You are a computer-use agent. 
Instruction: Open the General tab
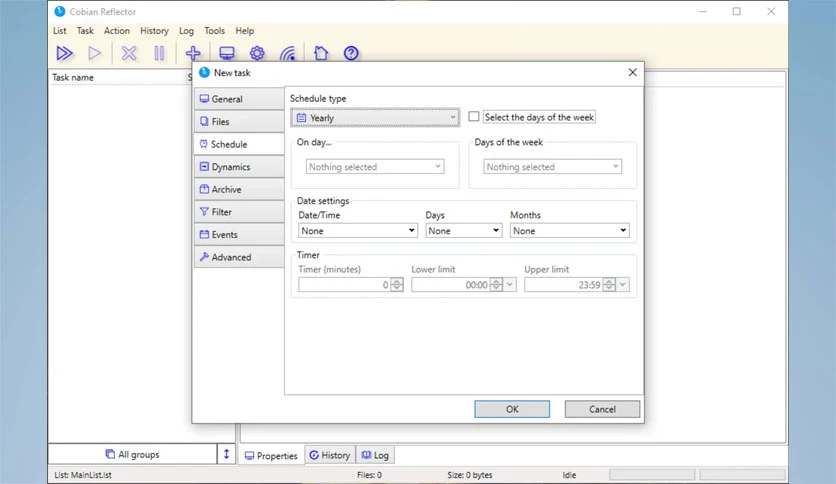coord(239,99)
